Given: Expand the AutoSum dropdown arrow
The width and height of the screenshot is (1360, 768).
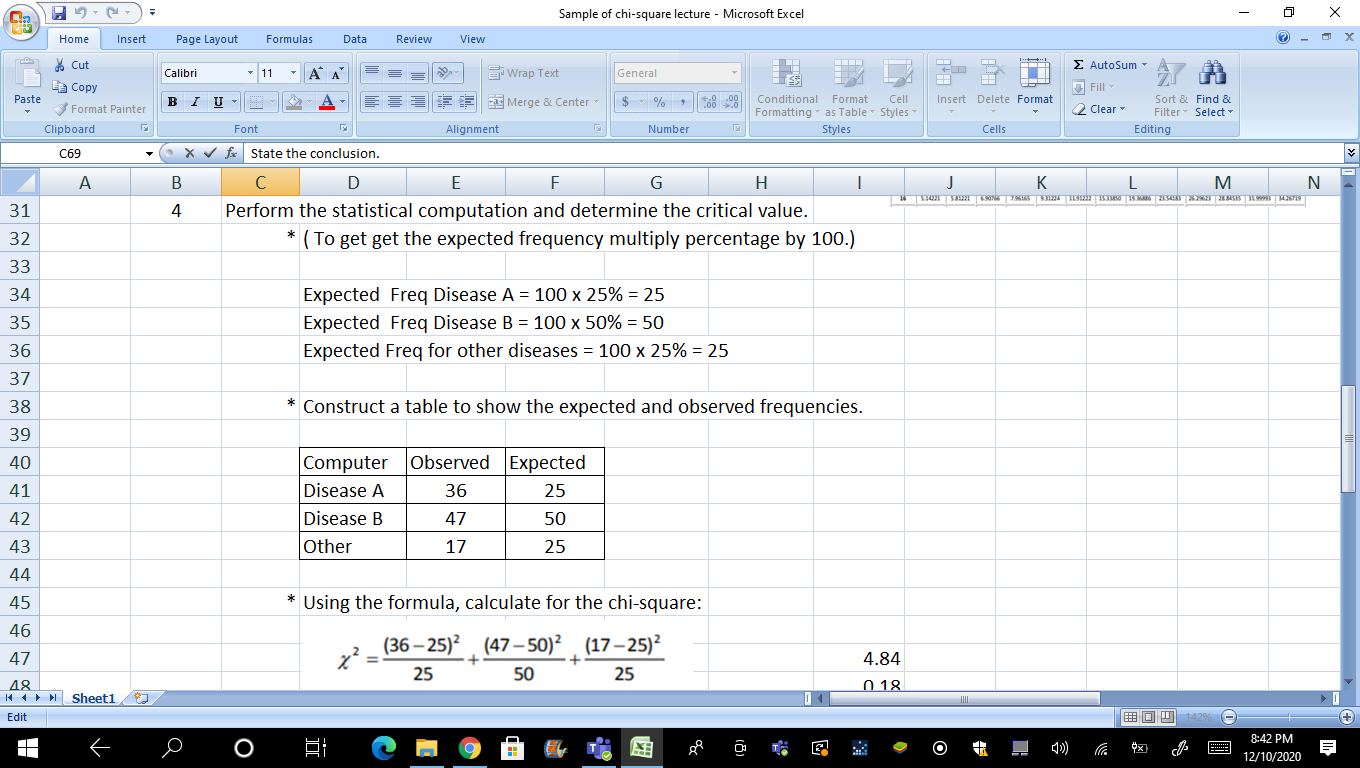Looking at the screenshot, I should [x=1144, y=65].
